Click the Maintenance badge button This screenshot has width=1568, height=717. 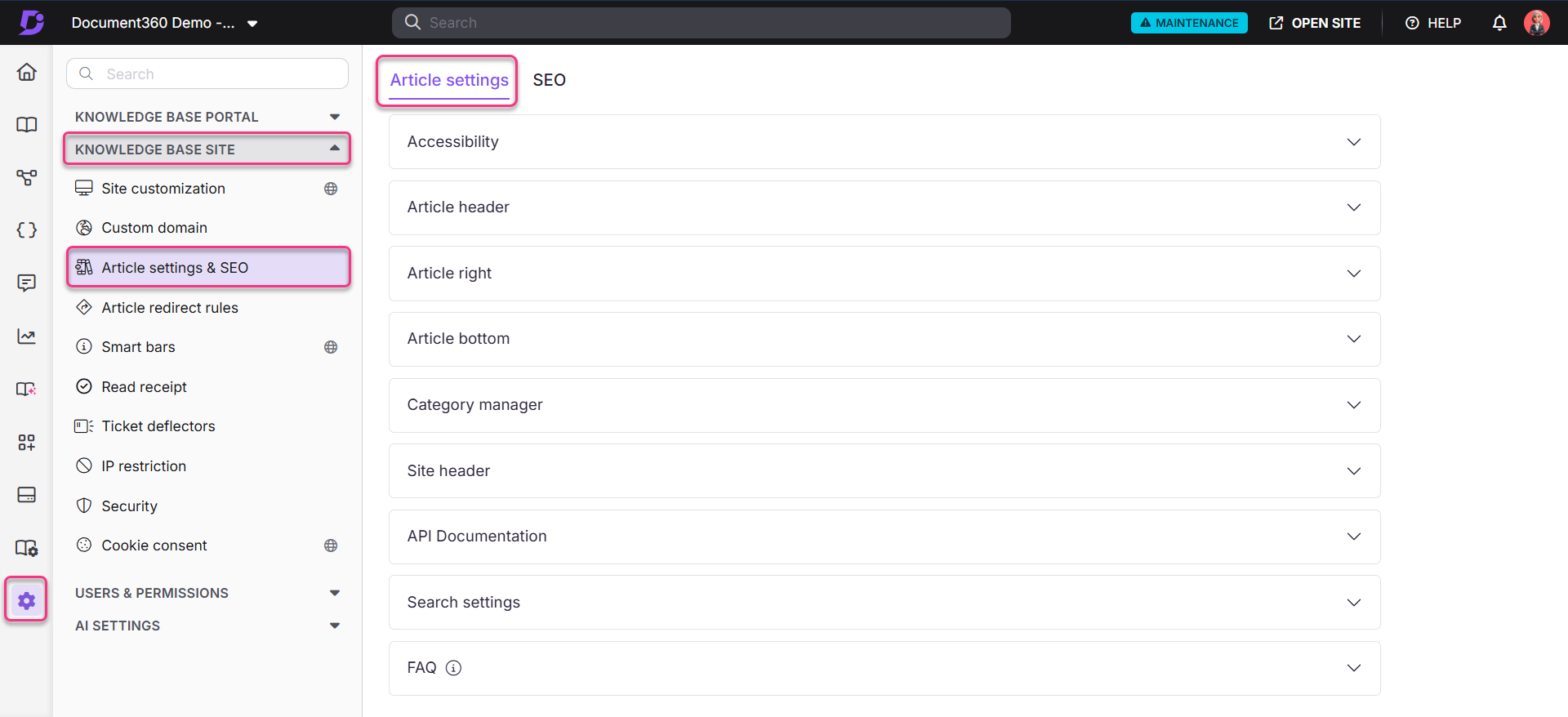click(1189, 23)
